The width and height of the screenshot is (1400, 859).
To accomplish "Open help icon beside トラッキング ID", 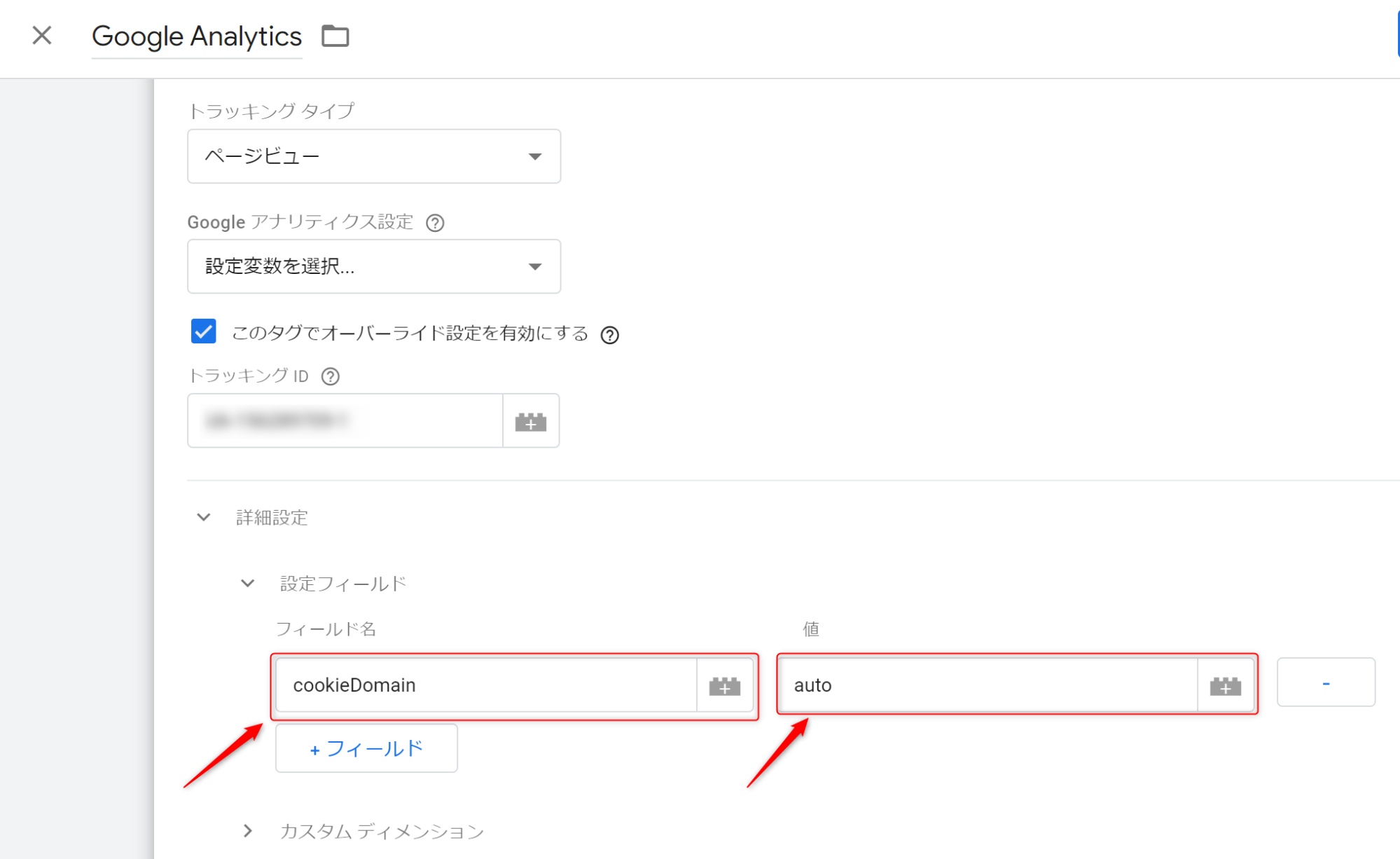I will [x=331, y=377].
